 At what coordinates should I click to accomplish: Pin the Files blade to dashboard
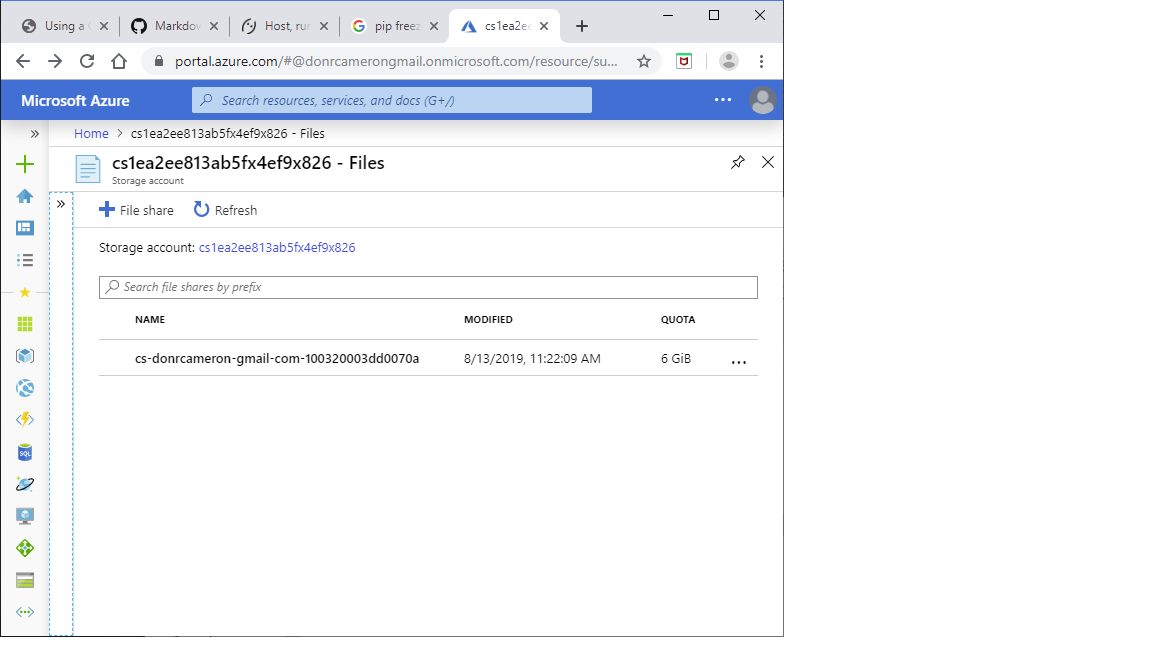[x=738, y=162]
